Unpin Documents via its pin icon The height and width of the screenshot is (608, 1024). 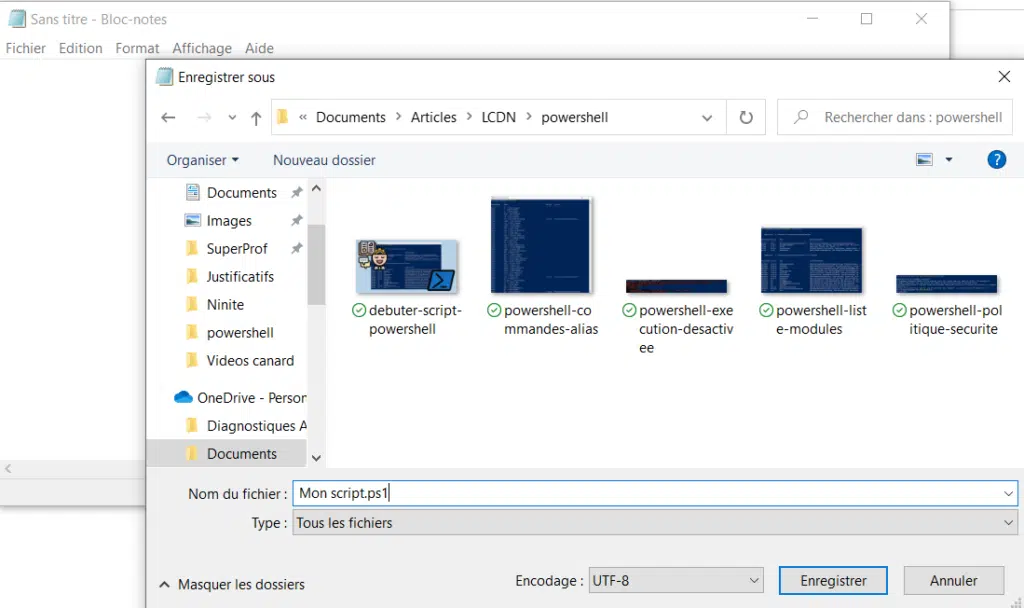(x=296, y=192)
